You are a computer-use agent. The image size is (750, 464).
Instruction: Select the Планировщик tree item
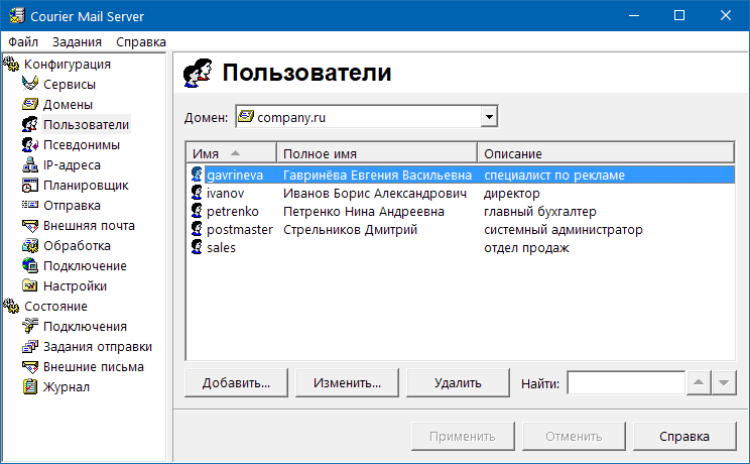(x=86, y=185)
